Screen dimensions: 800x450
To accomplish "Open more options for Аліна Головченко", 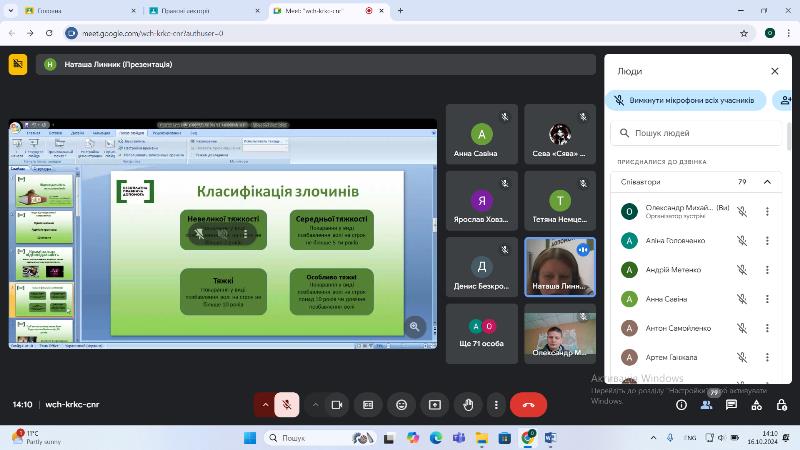I will [x=767, y=240].
